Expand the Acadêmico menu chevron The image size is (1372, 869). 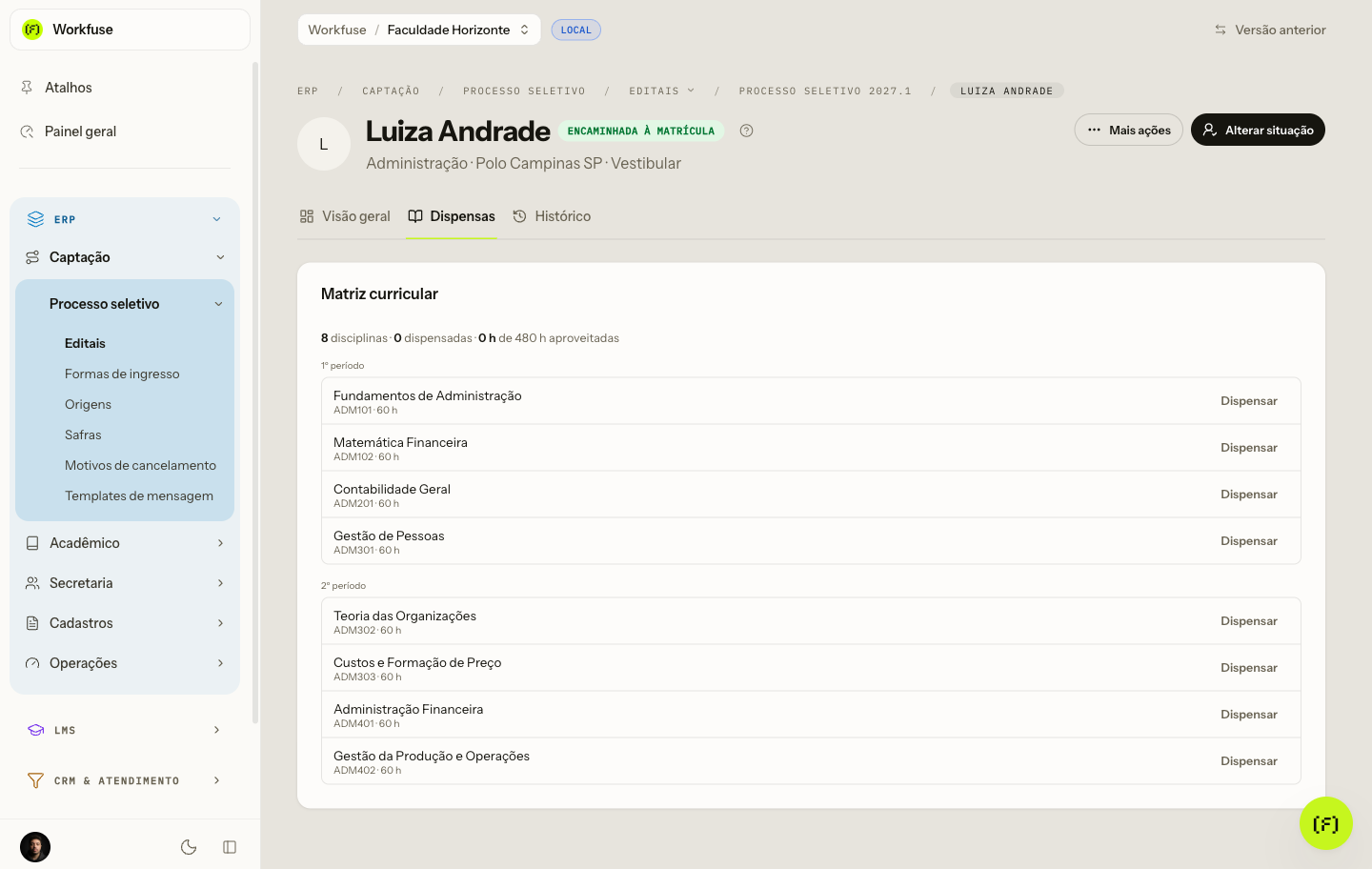click(x=220, y=543)
